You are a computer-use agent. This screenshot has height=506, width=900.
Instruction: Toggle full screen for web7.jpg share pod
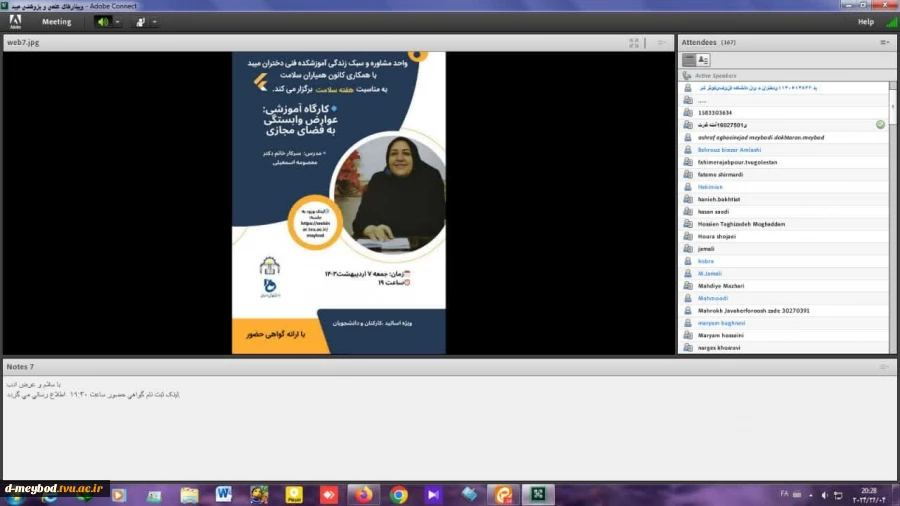(634, 42)
